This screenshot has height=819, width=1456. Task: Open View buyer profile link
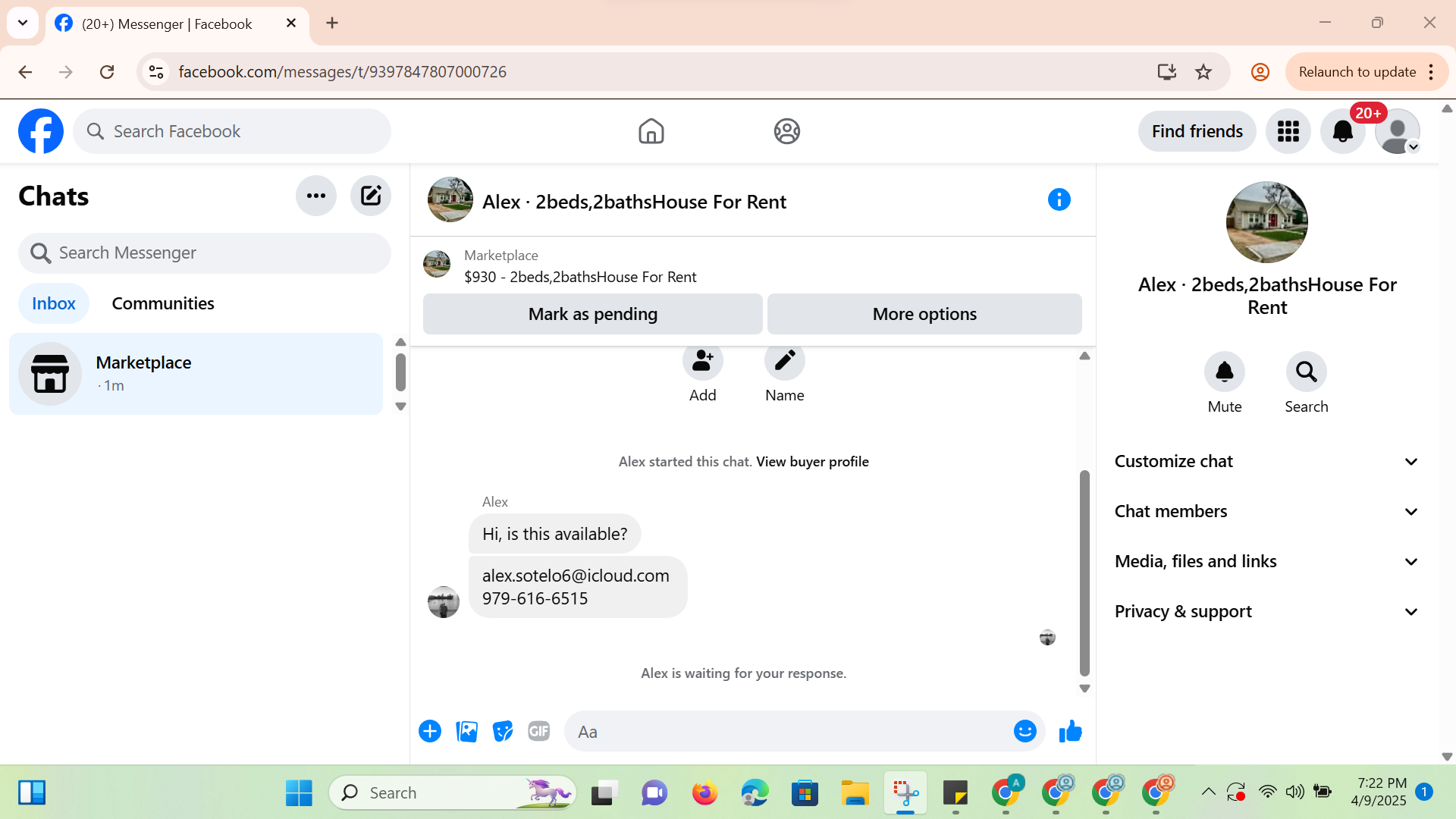[x=812, y=462]
